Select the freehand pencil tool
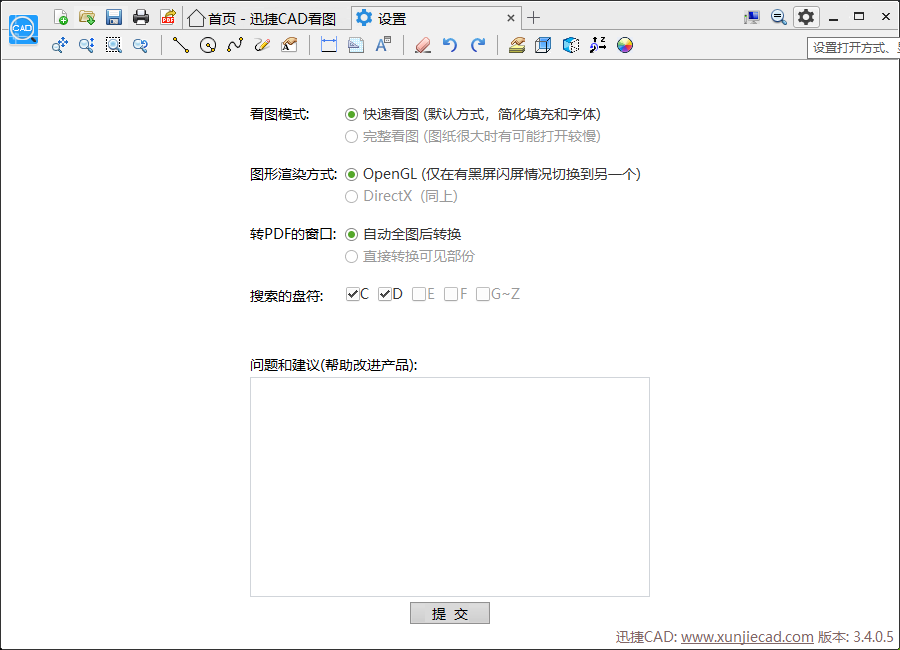 262,45
